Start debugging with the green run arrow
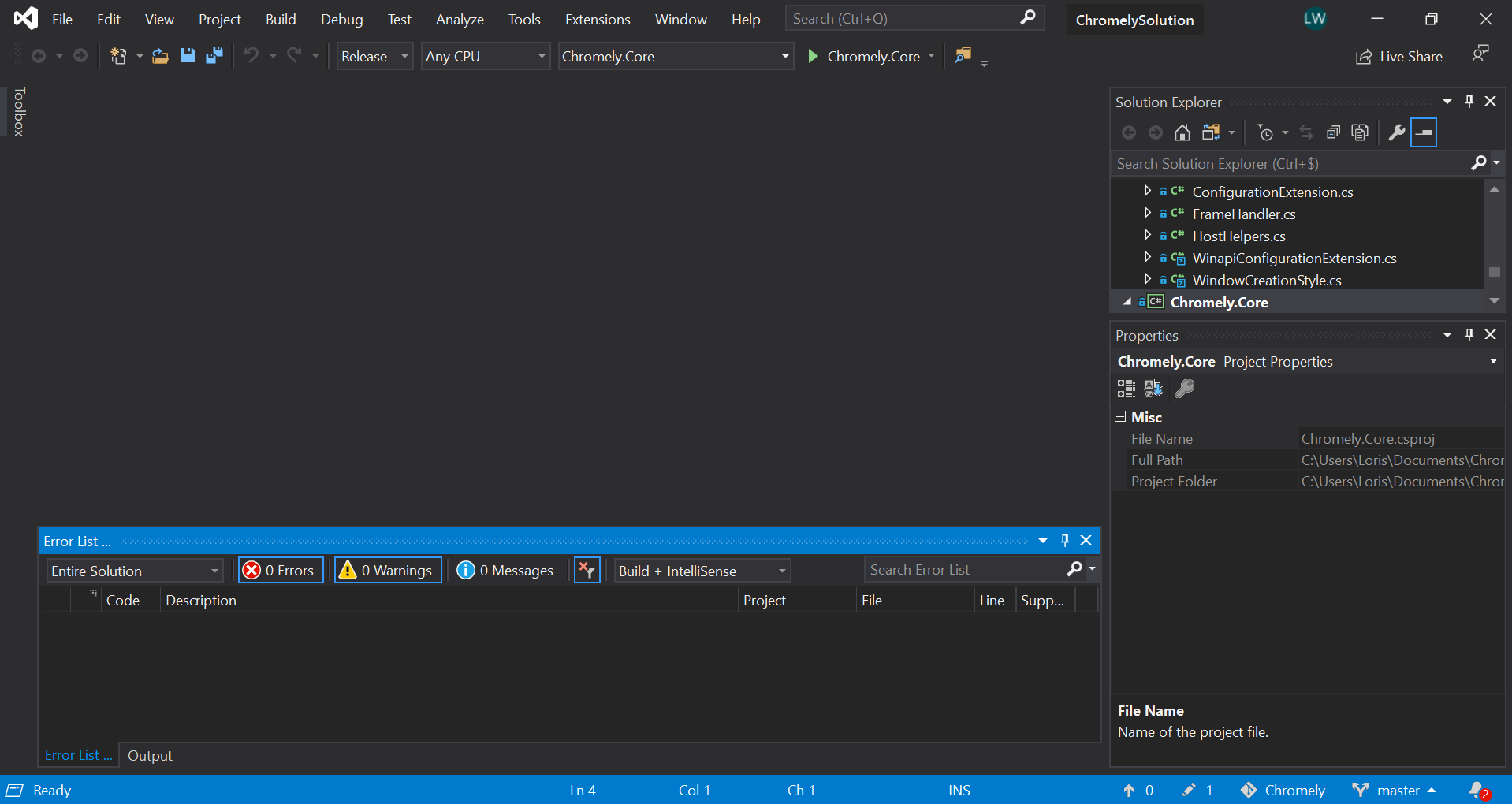Image resolution: width=1512 pixels, height=804 pixels. 814,56
